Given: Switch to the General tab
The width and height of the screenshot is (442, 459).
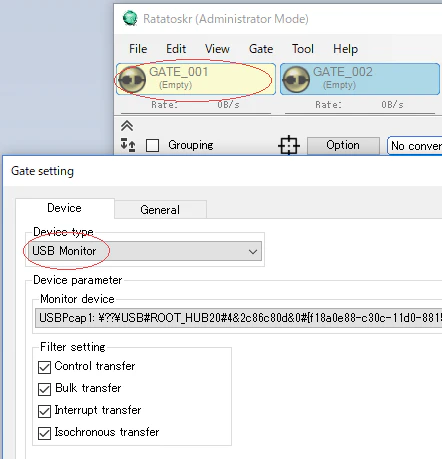Looking at the screenshot, I should click(x=160, y=210).
